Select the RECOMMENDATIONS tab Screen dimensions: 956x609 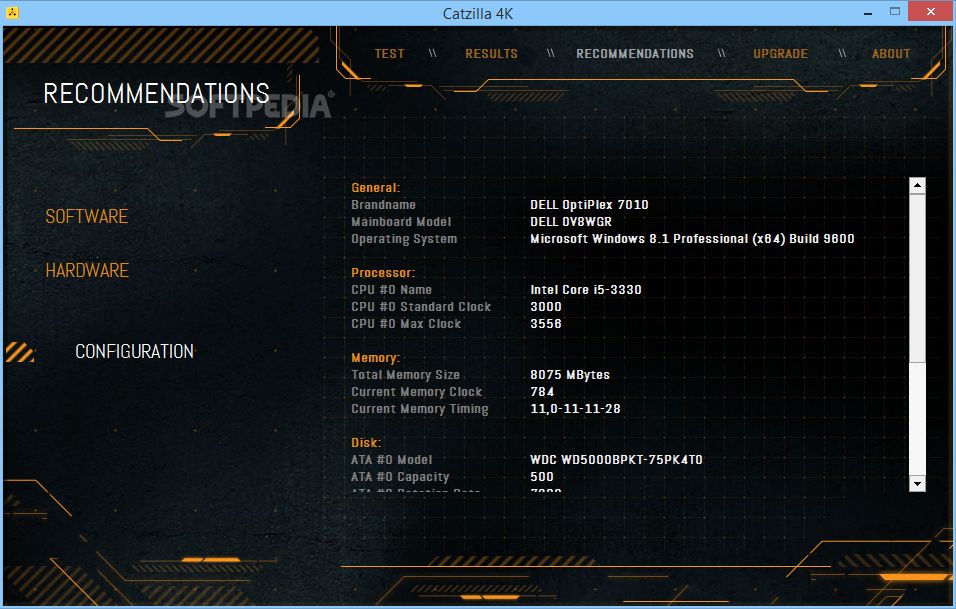pos(635,54)
